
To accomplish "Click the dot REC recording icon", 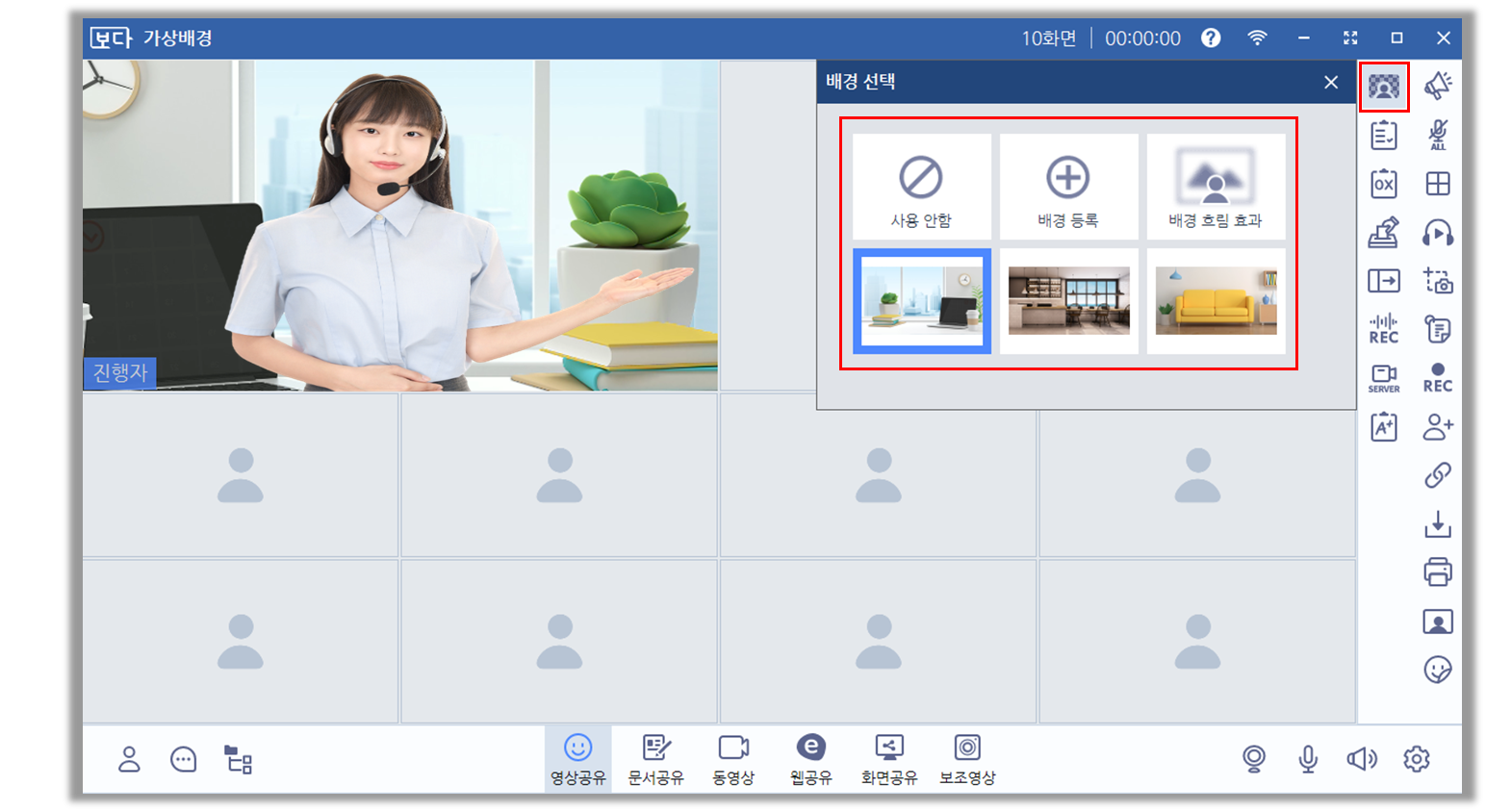I will [1438, 378].
